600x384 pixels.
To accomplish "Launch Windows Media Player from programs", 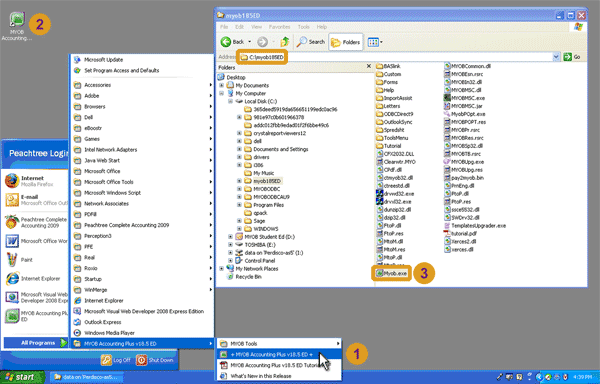I will point(142,333).
